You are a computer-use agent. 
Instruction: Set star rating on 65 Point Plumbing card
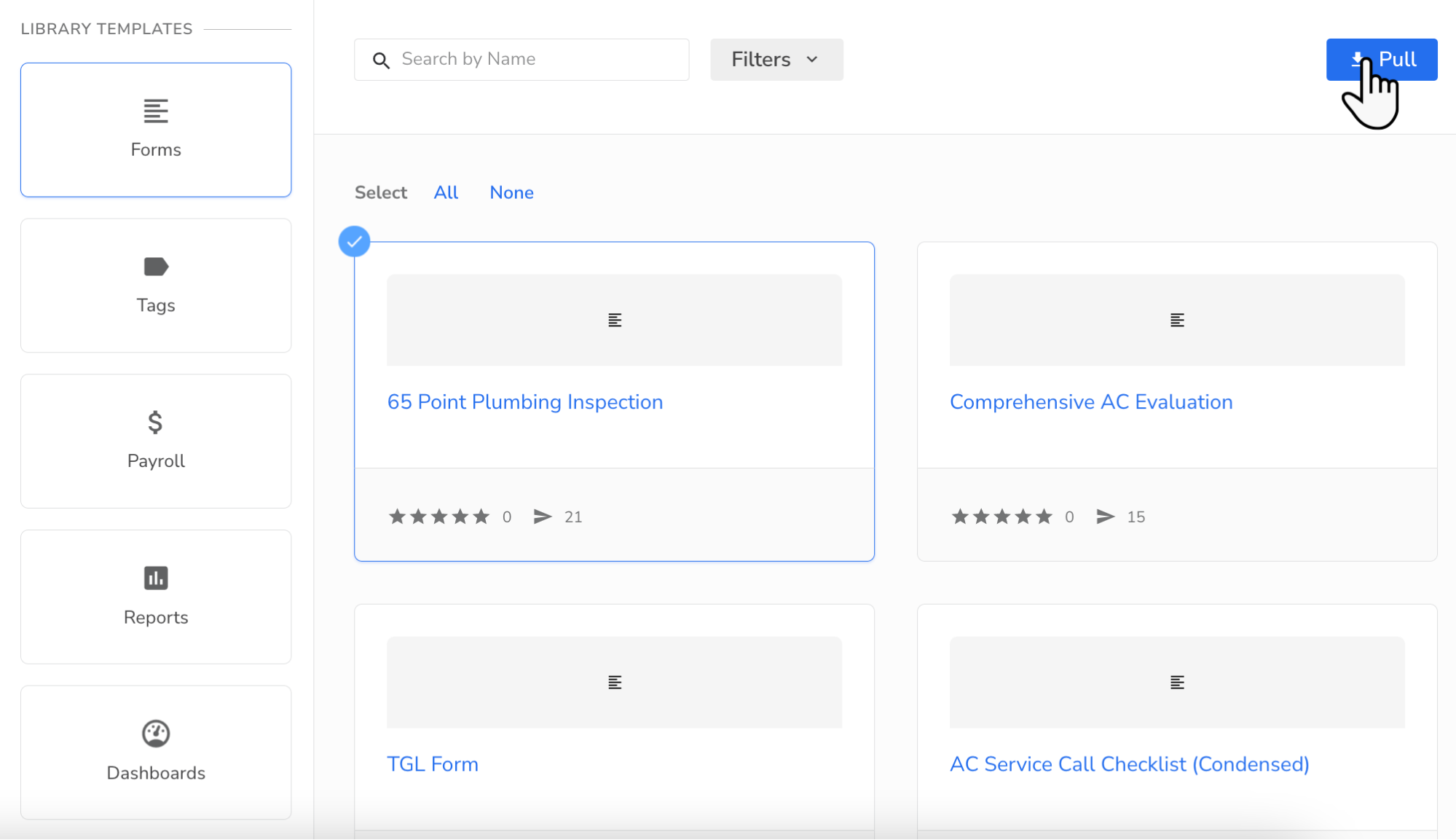pyautogui.click(x=438, y=517)
